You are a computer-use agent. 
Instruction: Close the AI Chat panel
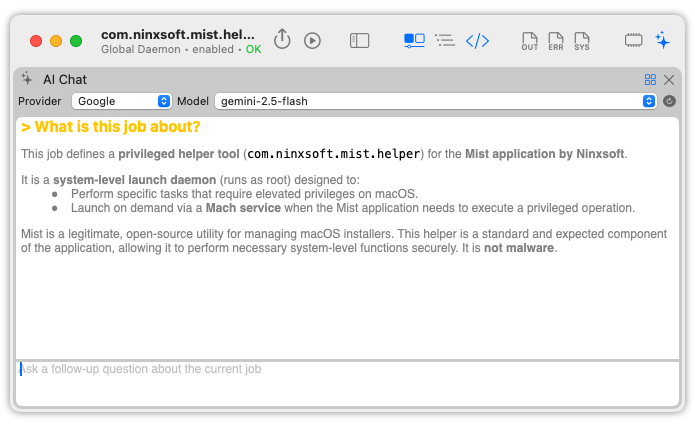[x=669, y=80]
